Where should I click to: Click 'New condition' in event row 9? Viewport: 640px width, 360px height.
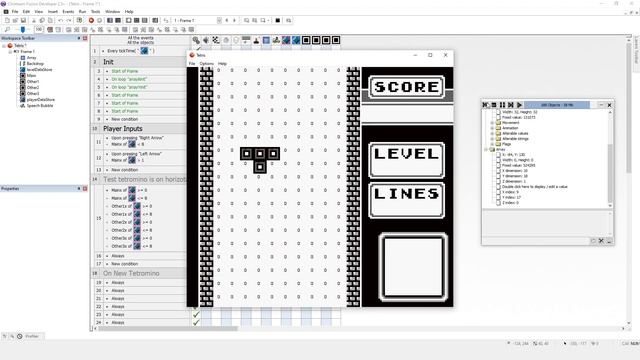(x=124, y=119)
